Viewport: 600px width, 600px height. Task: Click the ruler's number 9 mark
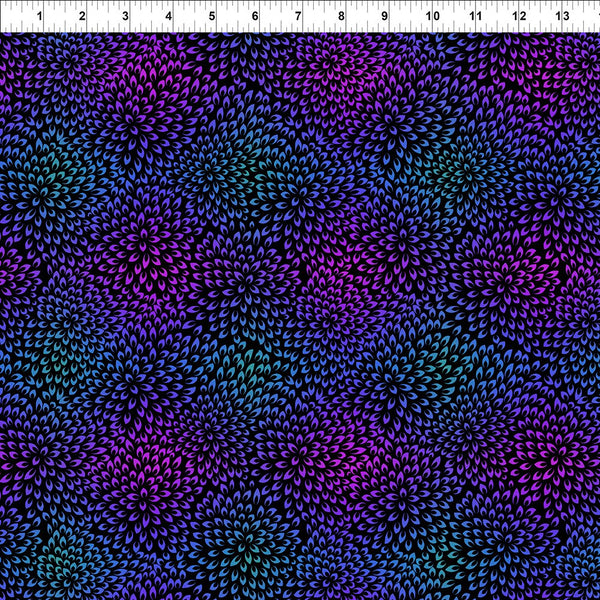click(x=385, y=17)
